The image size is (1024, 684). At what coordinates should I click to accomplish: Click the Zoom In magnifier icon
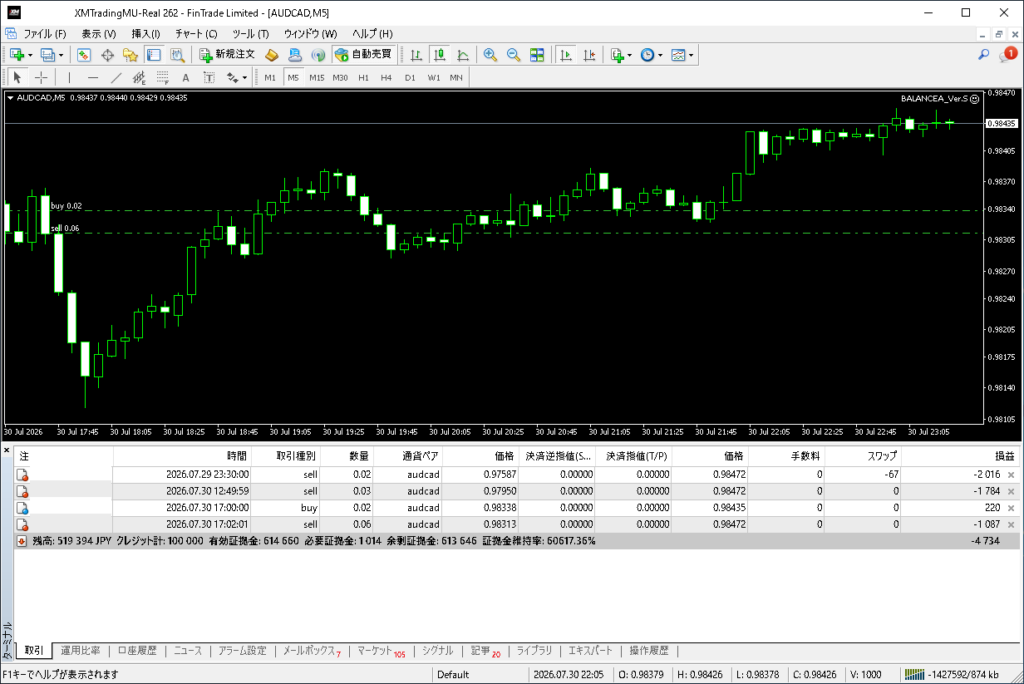pos(490,55)
